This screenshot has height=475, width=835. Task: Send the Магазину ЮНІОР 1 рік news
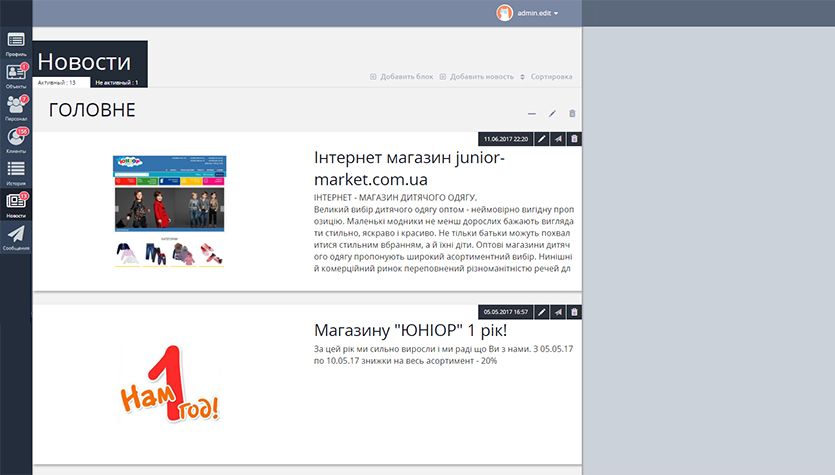tap(558, 312)
